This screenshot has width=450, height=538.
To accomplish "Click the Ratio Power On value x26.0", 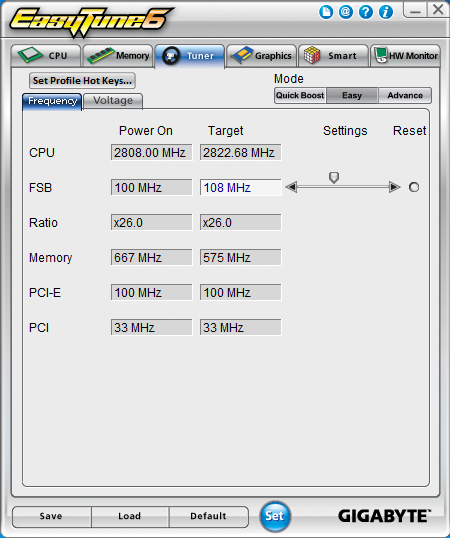I will pos(151,222).
